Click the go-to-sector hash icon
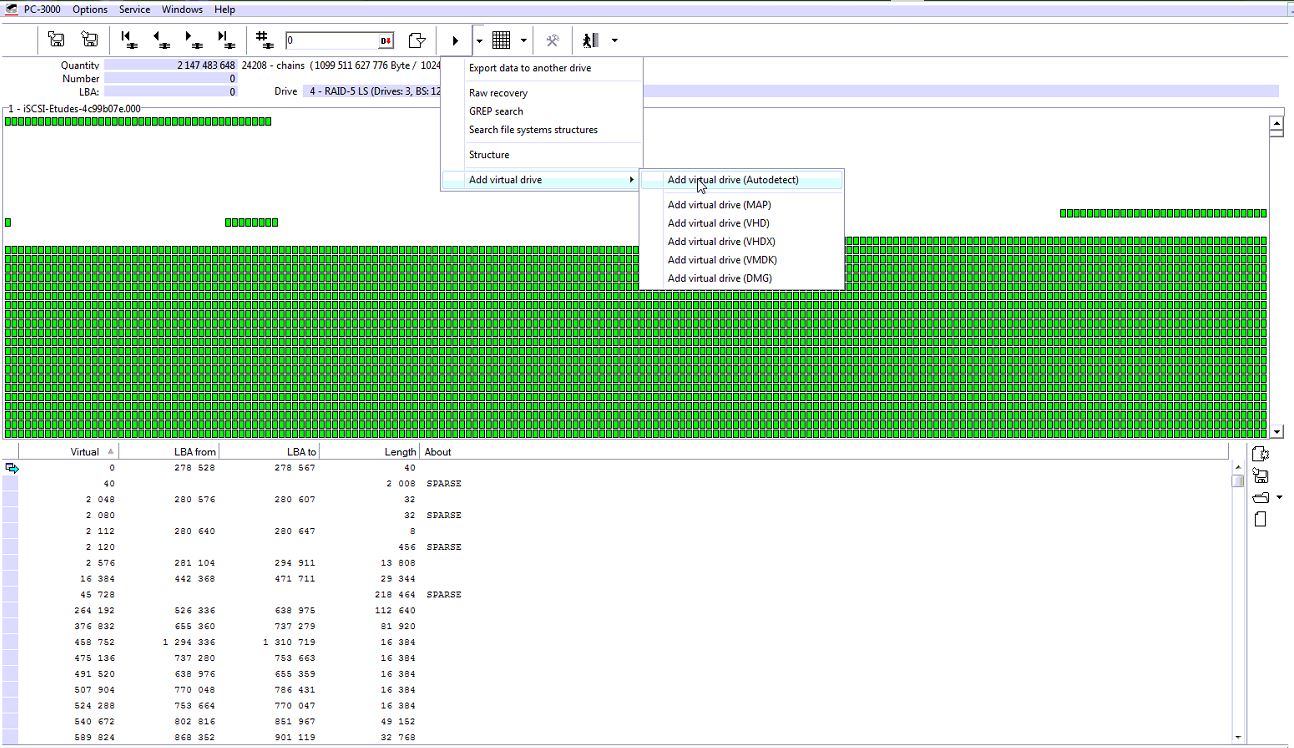Screen dimensions: 1294x748 point(264,40)
